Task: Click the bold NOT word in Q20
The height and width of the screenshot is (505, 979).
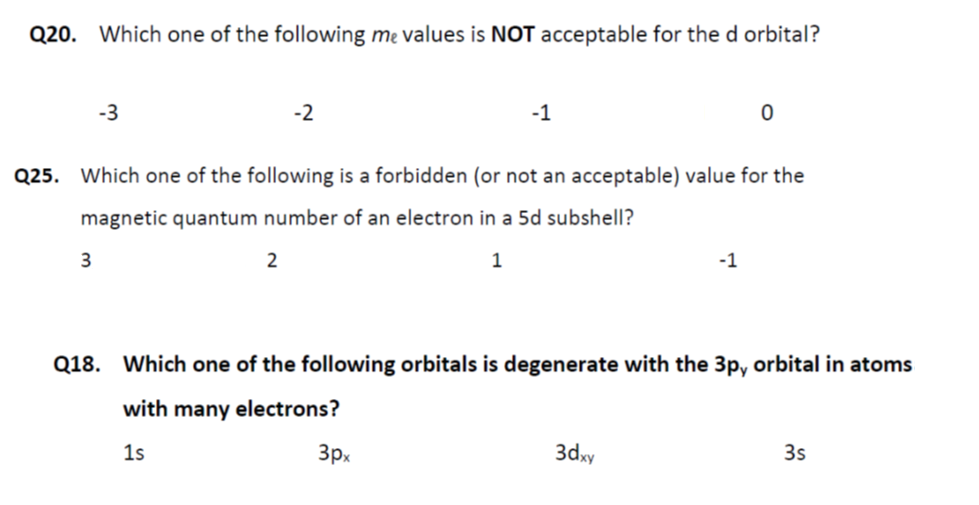Action: coord(514,35)
